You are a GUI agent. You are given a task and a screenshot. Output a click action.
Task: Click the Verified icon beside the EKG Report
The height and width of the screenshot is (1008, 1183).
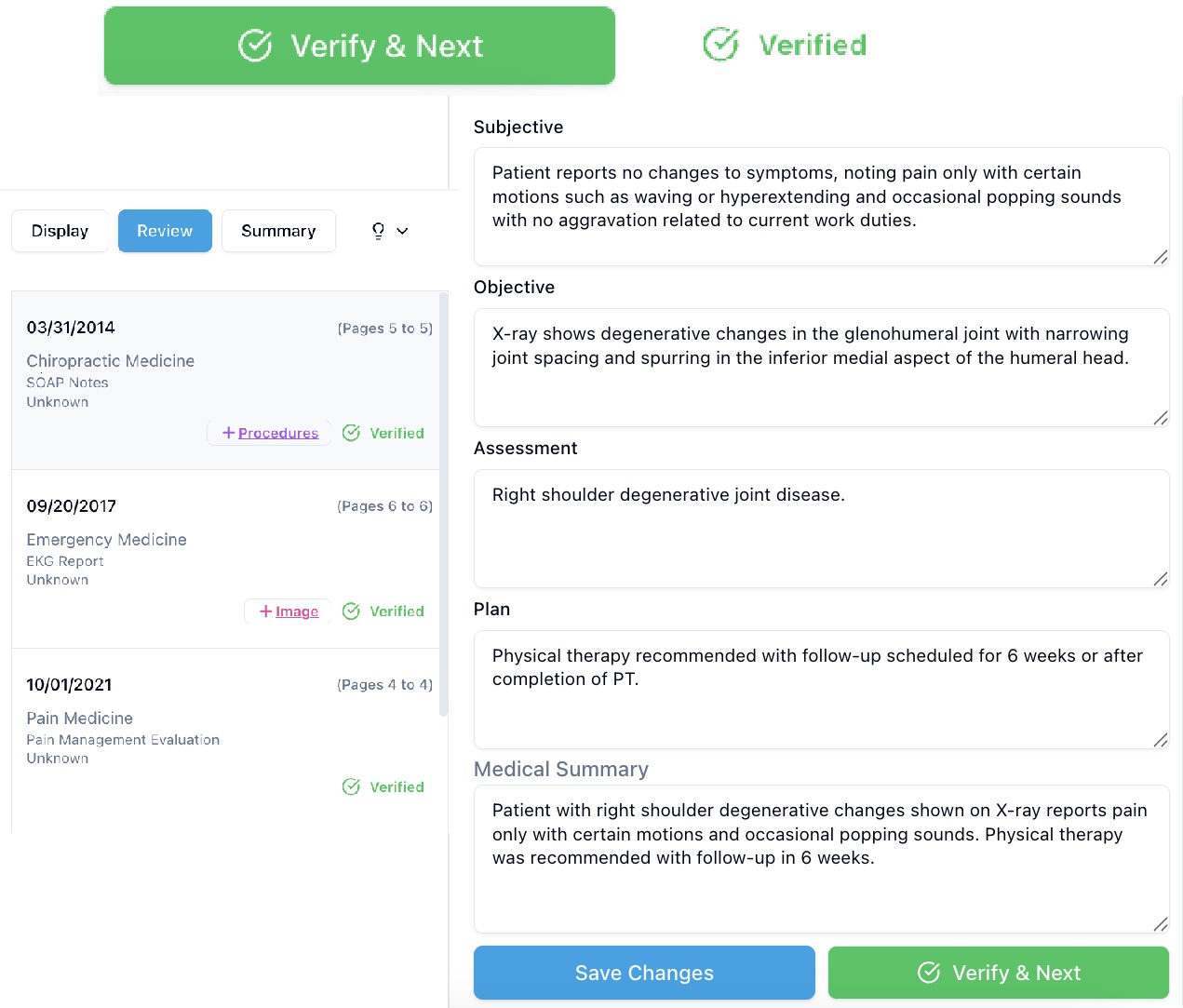[352, 611]
